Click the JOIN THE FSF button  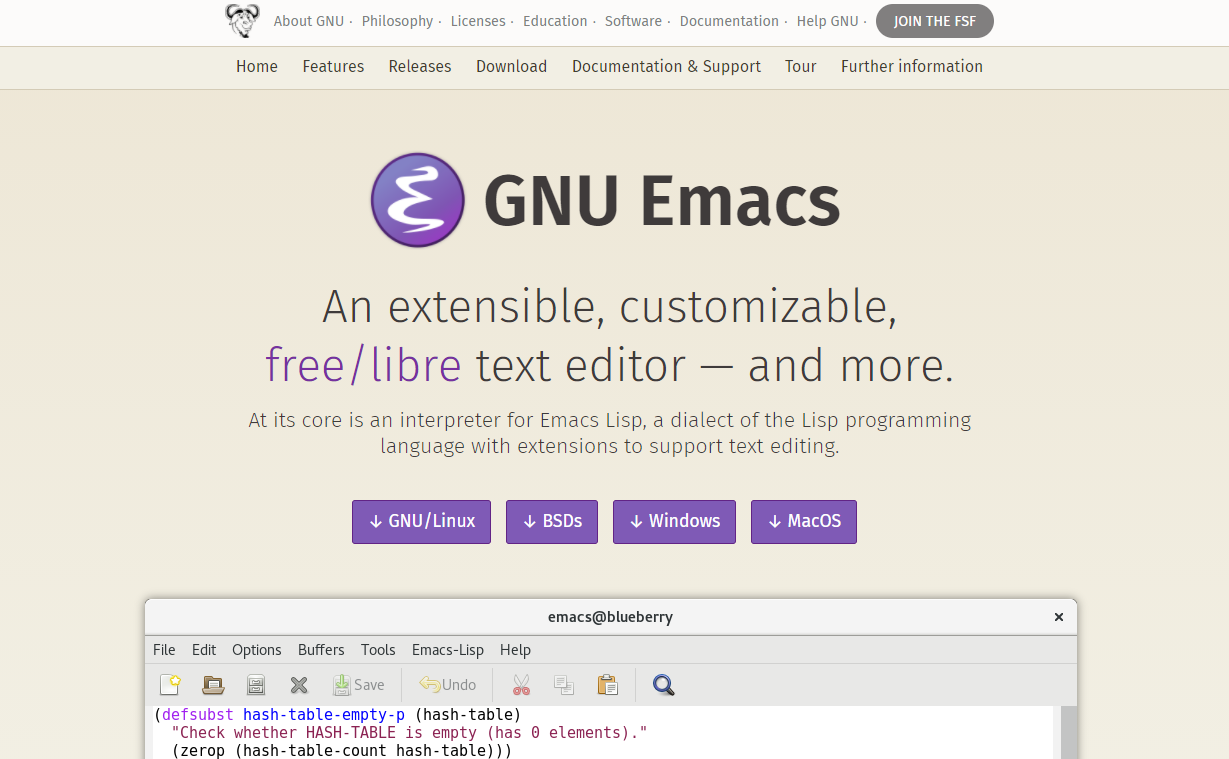[x=935, y=21]
